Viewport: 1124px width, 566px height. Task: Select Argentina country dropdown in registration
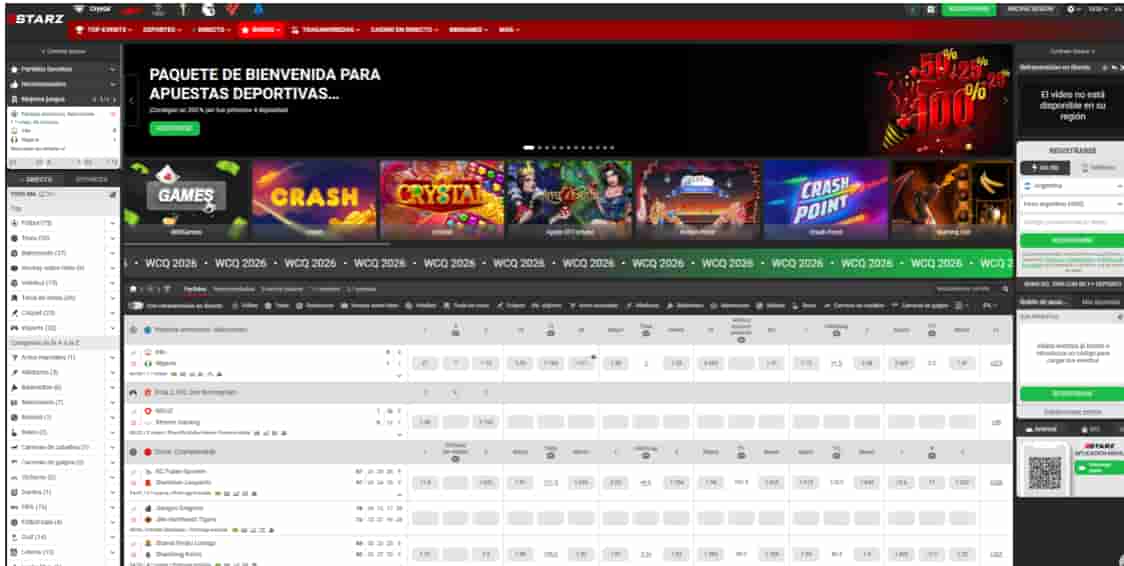tap(1070, 186)
